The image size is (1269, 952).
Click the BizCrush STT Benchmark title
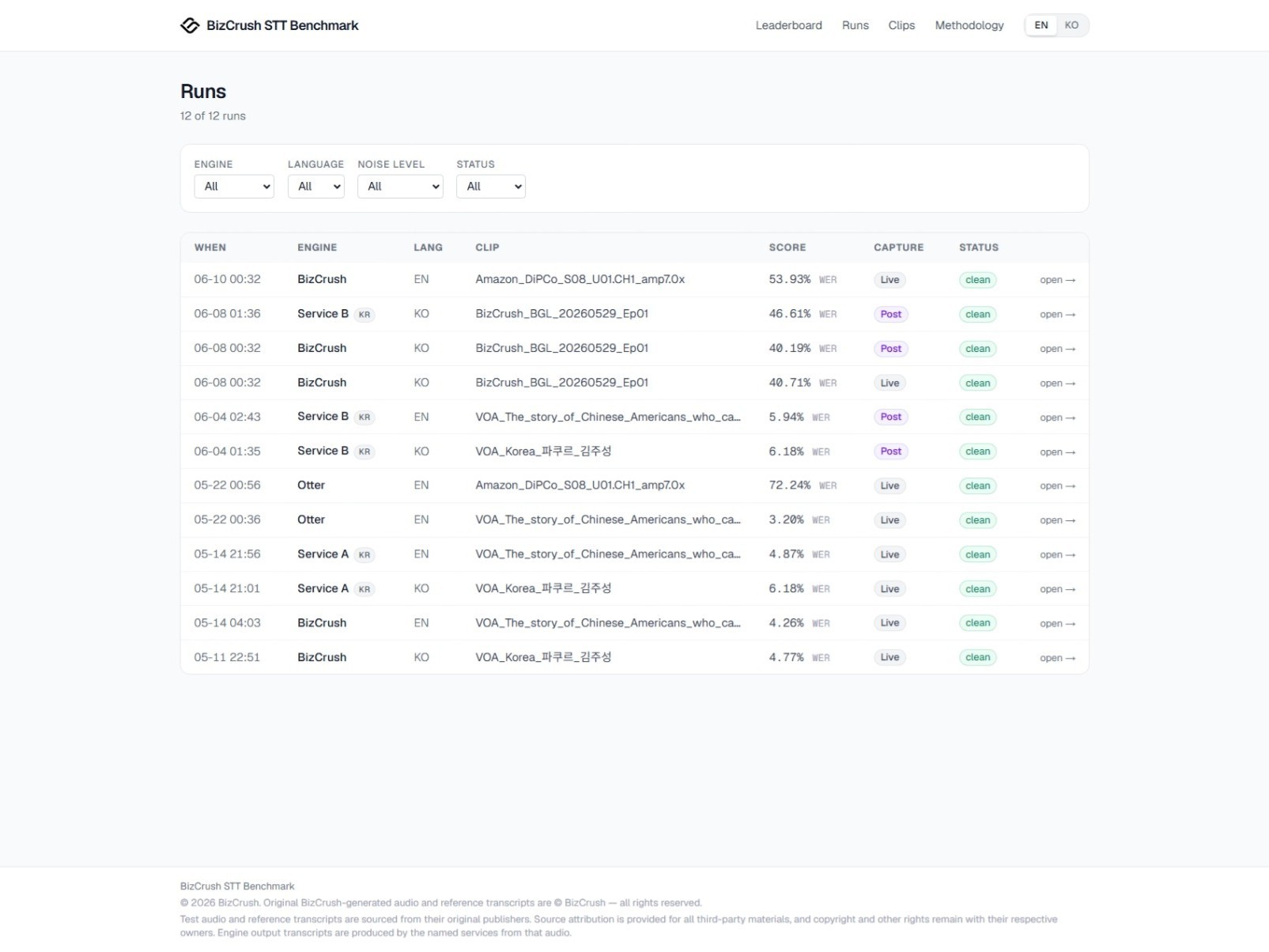282,25
